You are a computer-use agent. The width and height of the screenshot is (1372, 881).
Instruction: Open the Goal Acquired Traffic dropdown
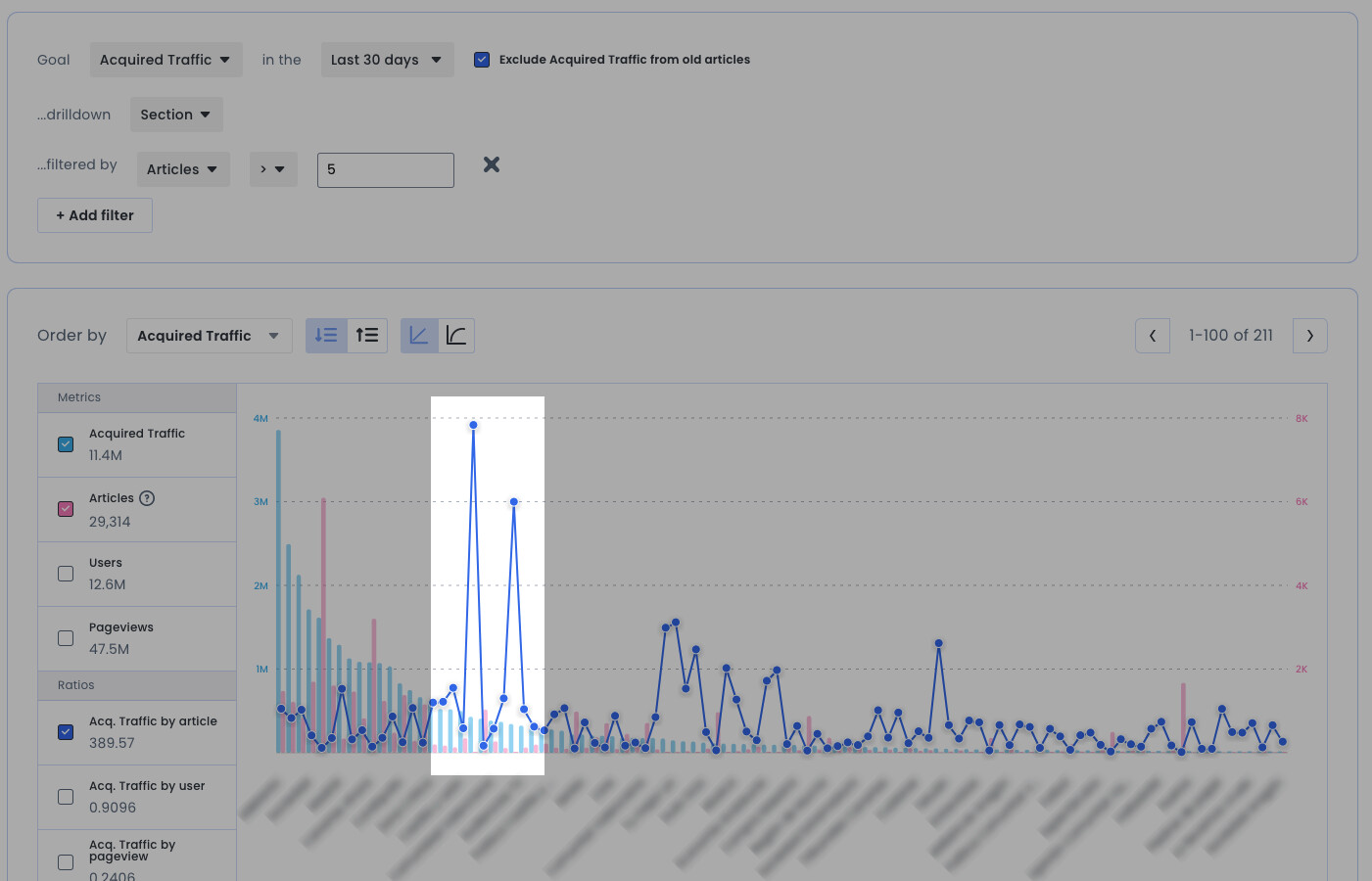[166, 60]
